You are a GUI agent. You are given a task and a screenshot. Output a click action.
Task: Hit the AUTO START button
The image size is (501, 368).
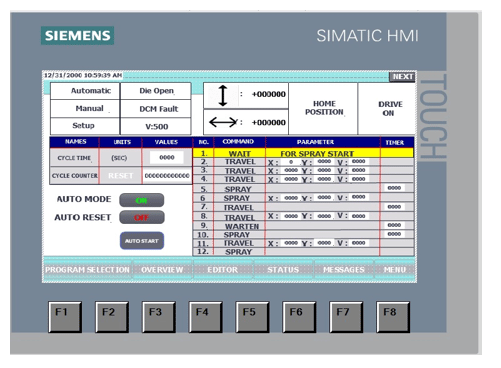coord(142,241)
